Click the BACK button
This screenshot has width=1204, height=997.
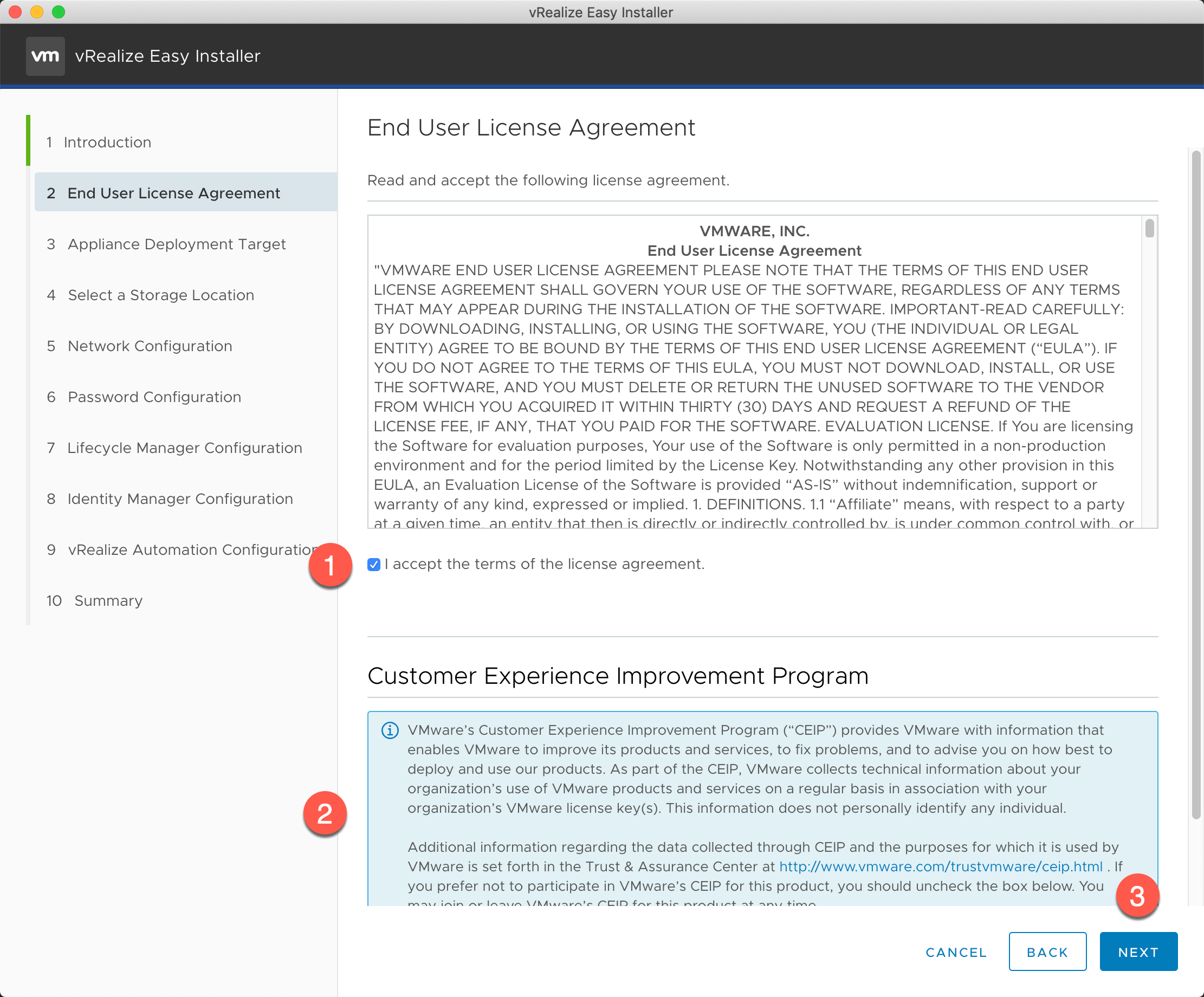click(1047, 951)
